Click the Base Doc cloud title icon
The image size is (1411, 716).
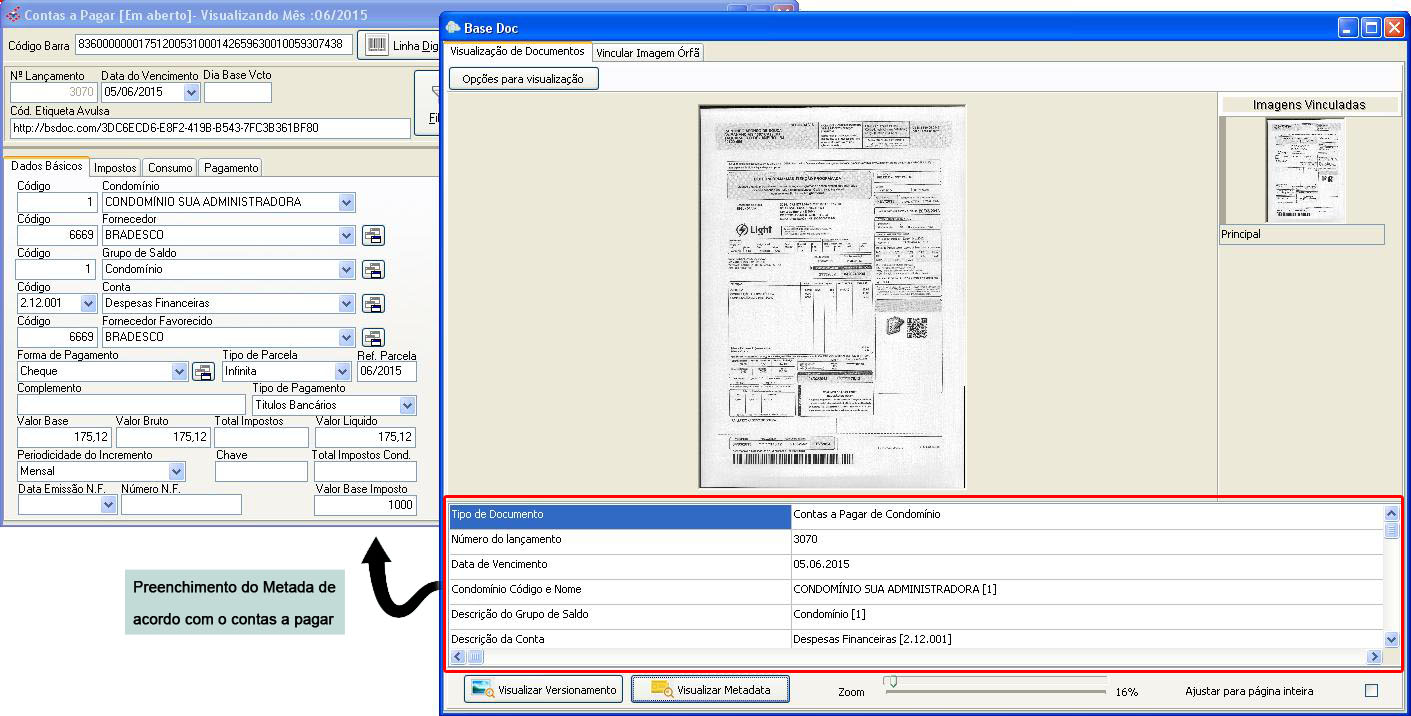[x=453, y=28]
